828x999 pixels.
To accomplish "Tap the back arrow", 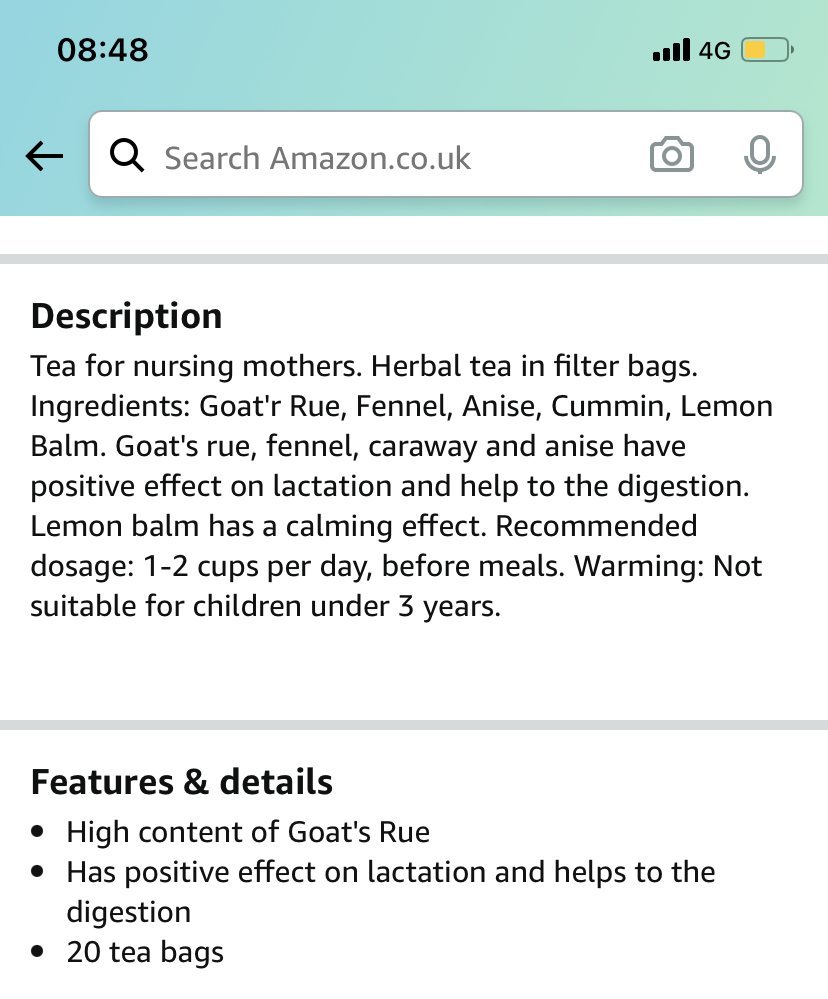I will click(45, 156).
